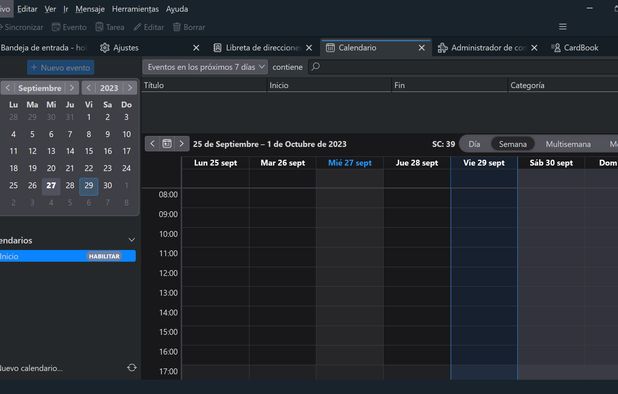Viewport: 618px width, 394px height.
Task: Open the Mensaje menu
Action: 90,9
